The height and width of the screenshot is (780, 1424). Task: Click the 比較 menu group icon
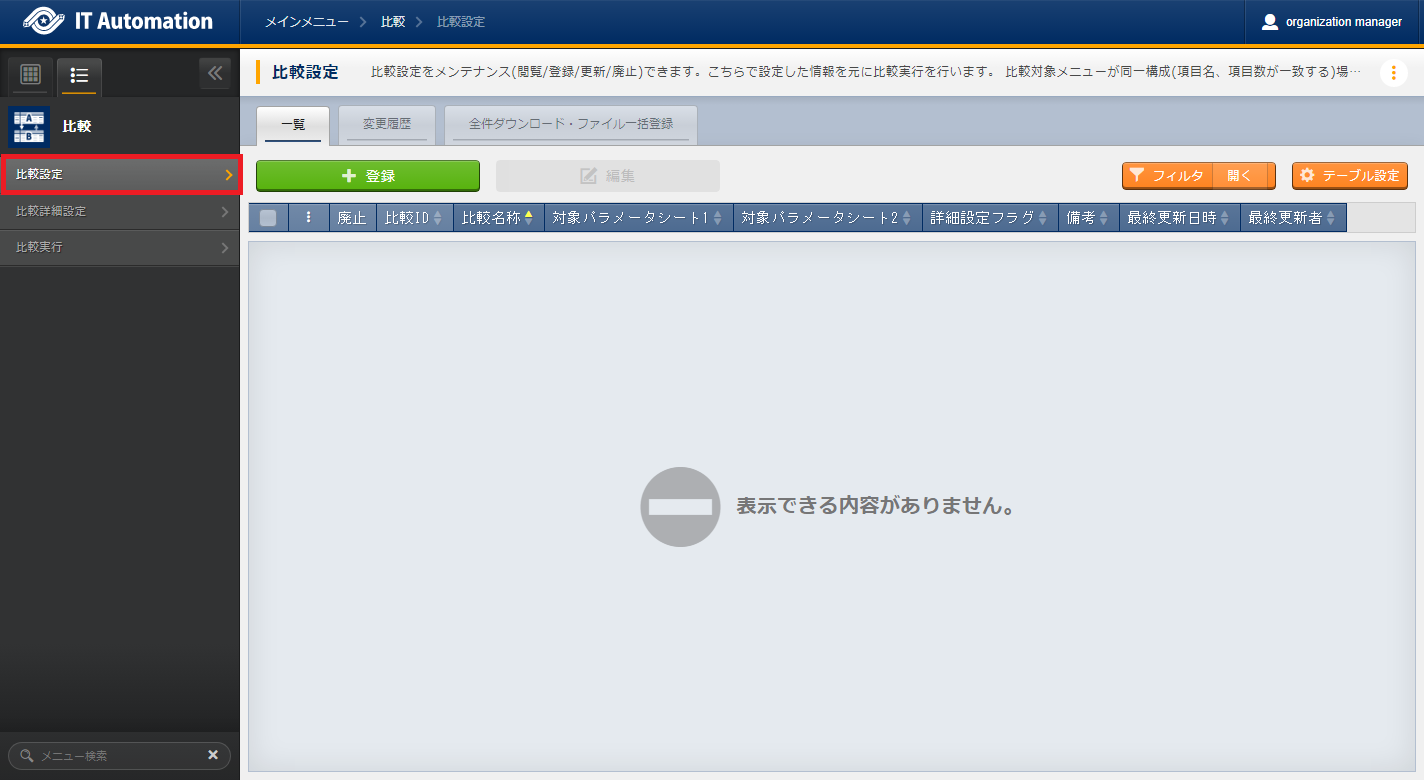click(x=29, y=127)
